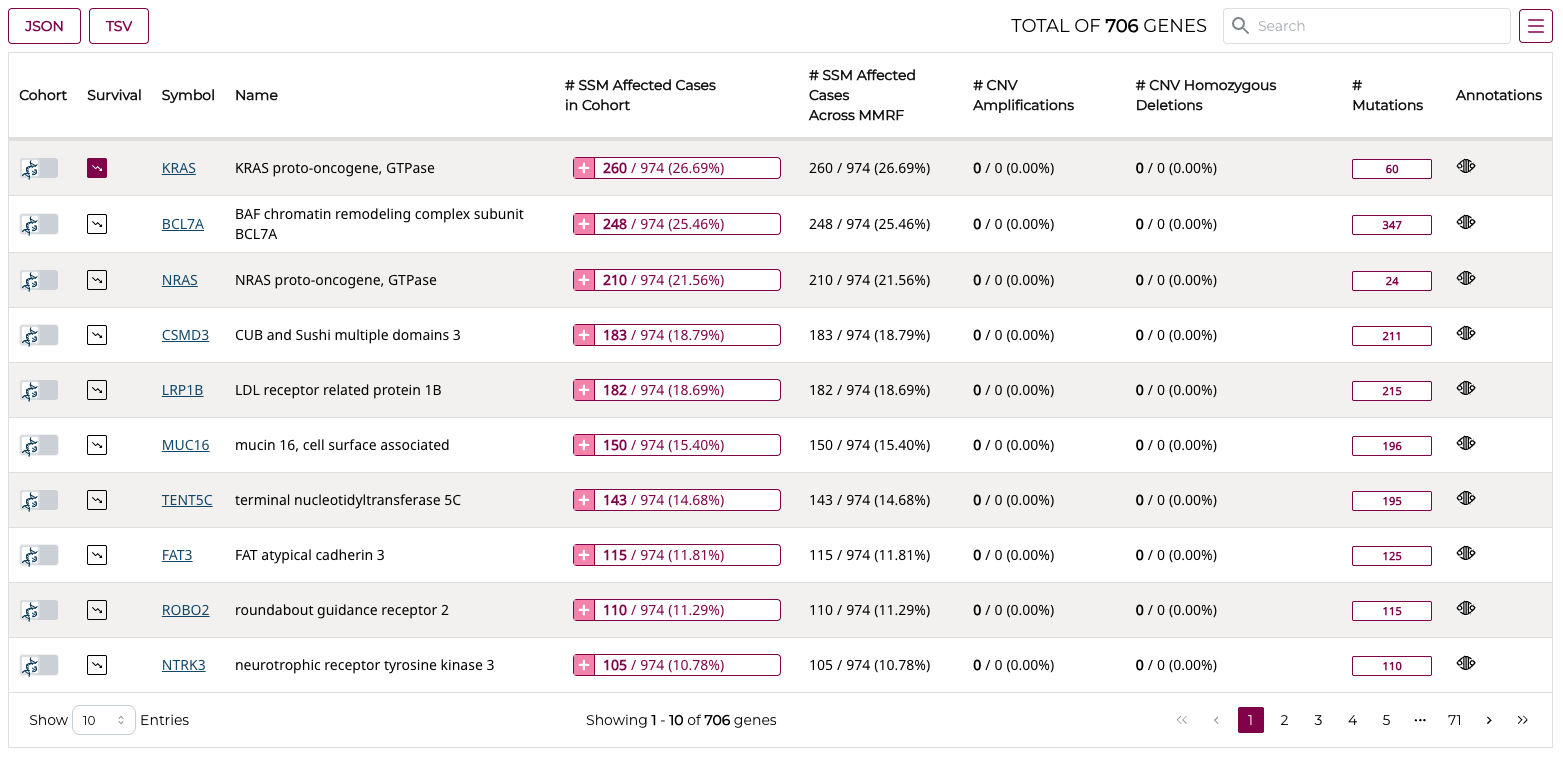Open the column settings hamburger menu
Screen dimensions: 1563x757
click(1535, 26)
